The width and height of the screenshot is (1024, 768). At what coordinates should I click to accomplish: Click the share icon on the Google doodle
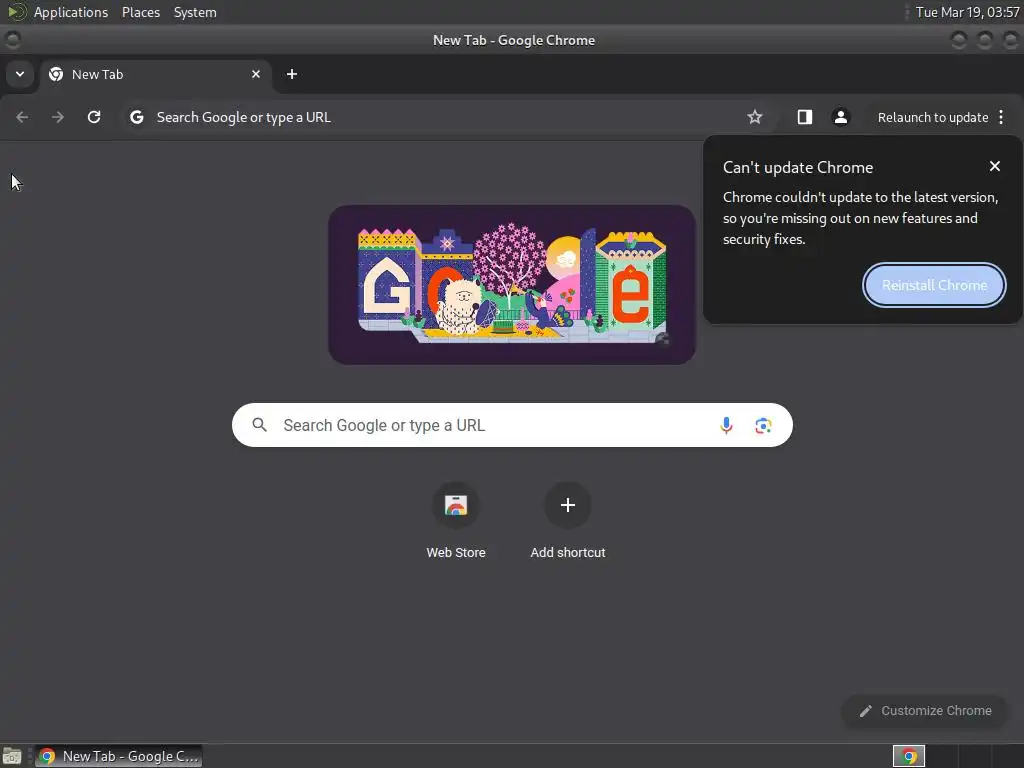click(662, 338)
